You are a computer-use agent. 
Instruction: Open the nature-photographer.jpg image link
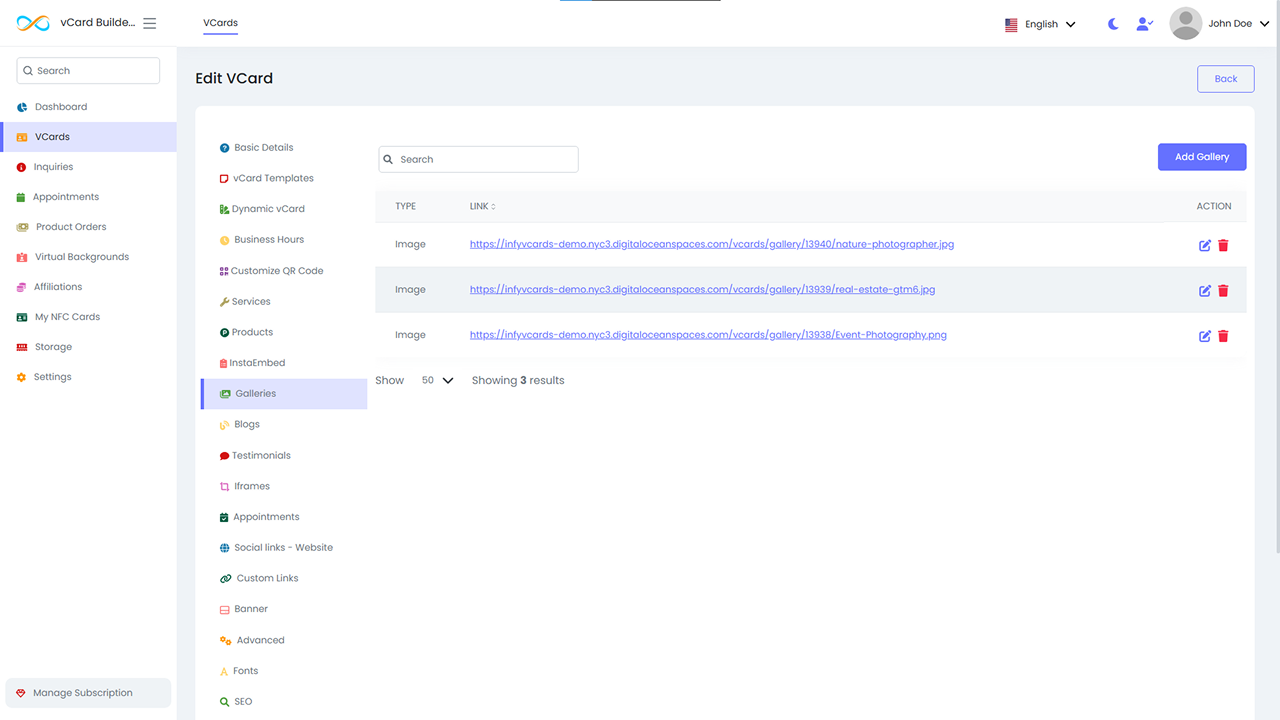[711, 244]
